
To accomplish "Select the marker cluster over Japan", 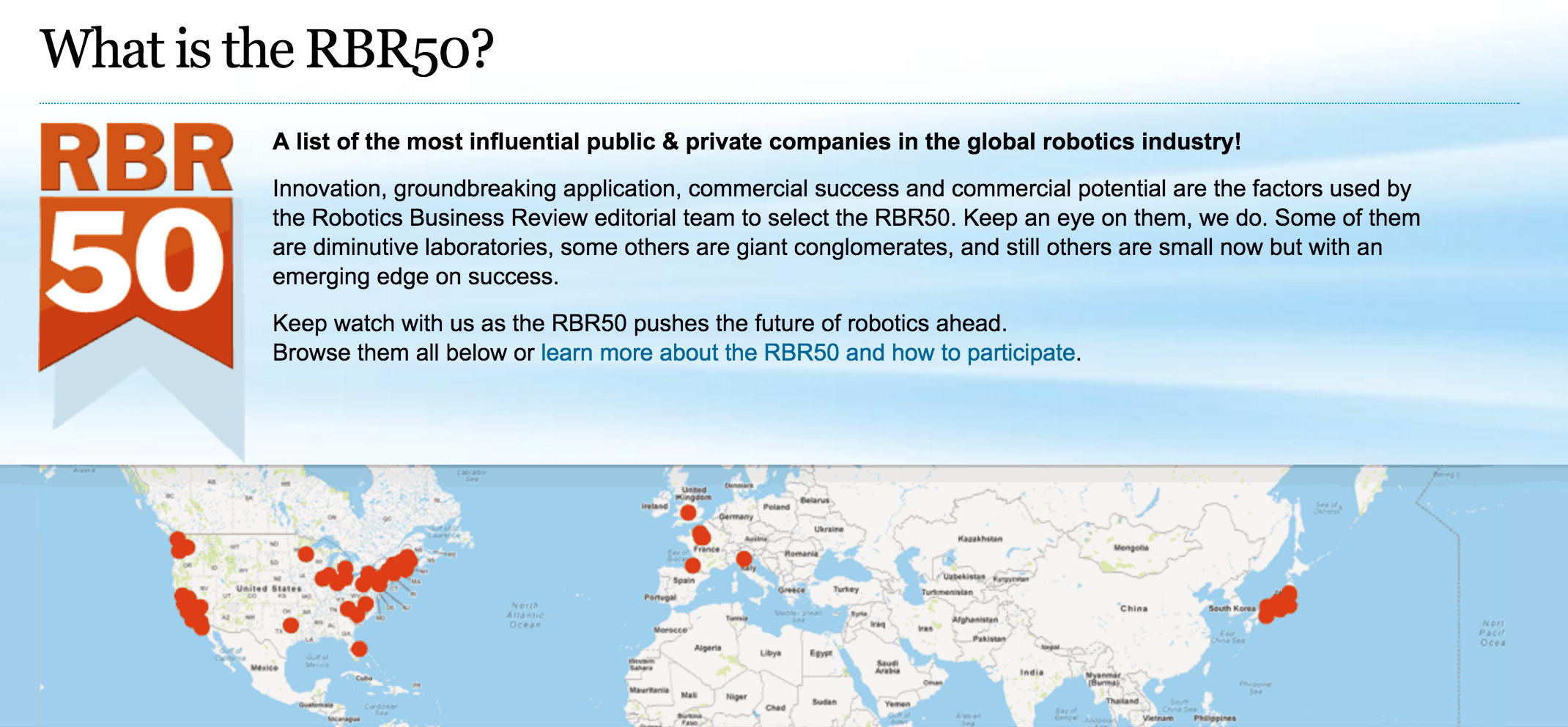I will point(1279,605).
